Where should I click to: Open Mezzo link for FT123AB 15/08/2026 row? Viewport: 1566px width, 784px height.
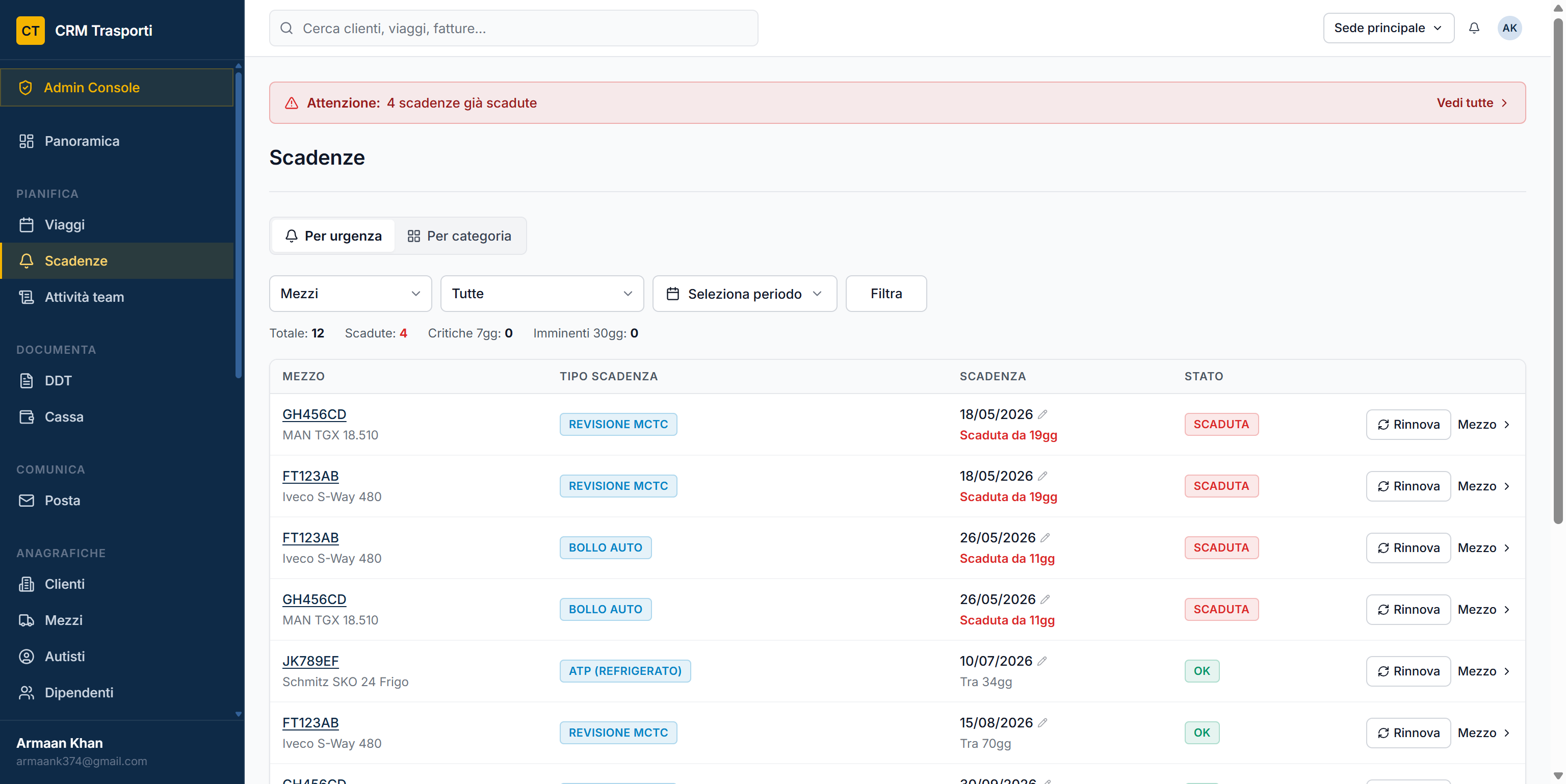pyautogui.click(x=1483, y=733)
